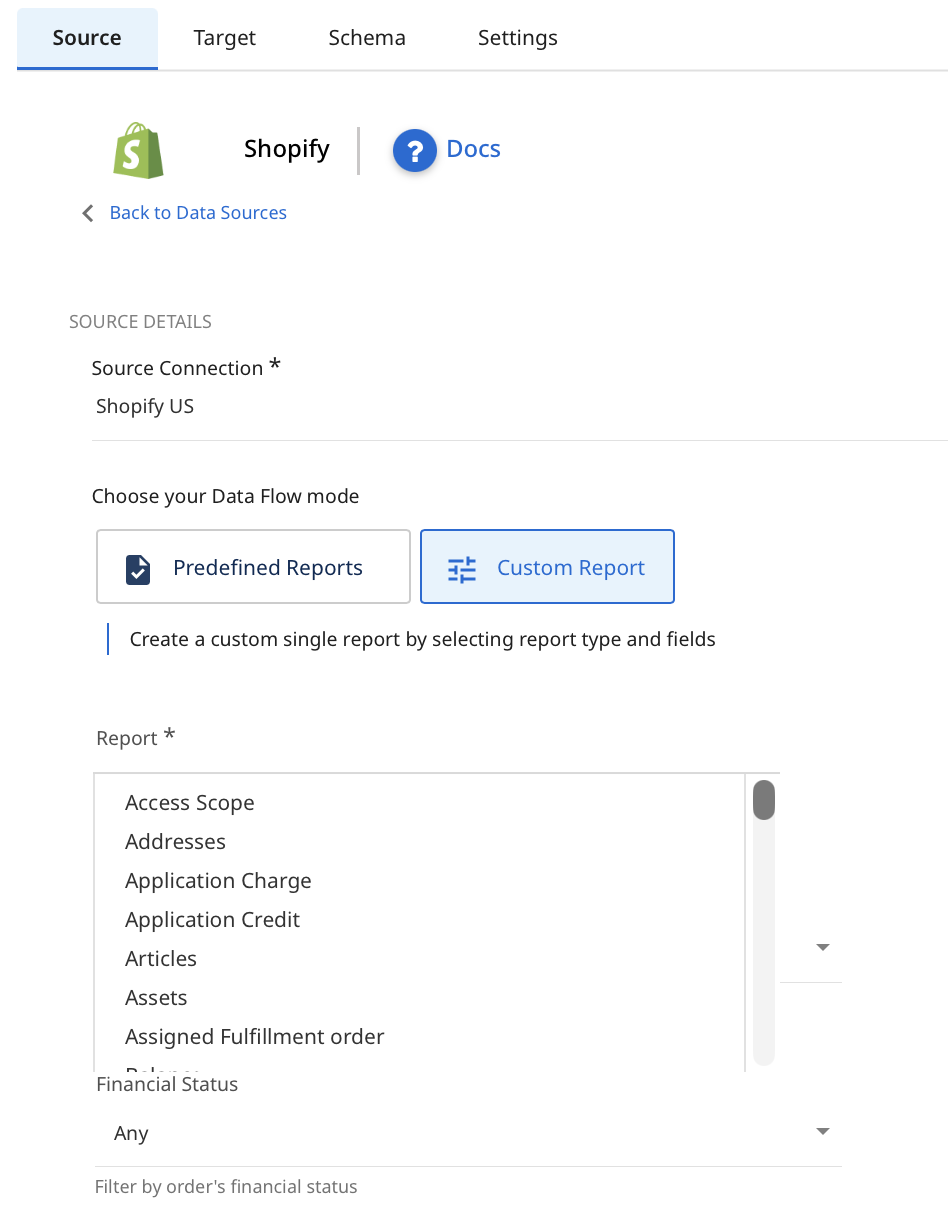Click the back chevron arrow icon
The width and height of the screenshot is (948, 1222).
click(88, 213)
